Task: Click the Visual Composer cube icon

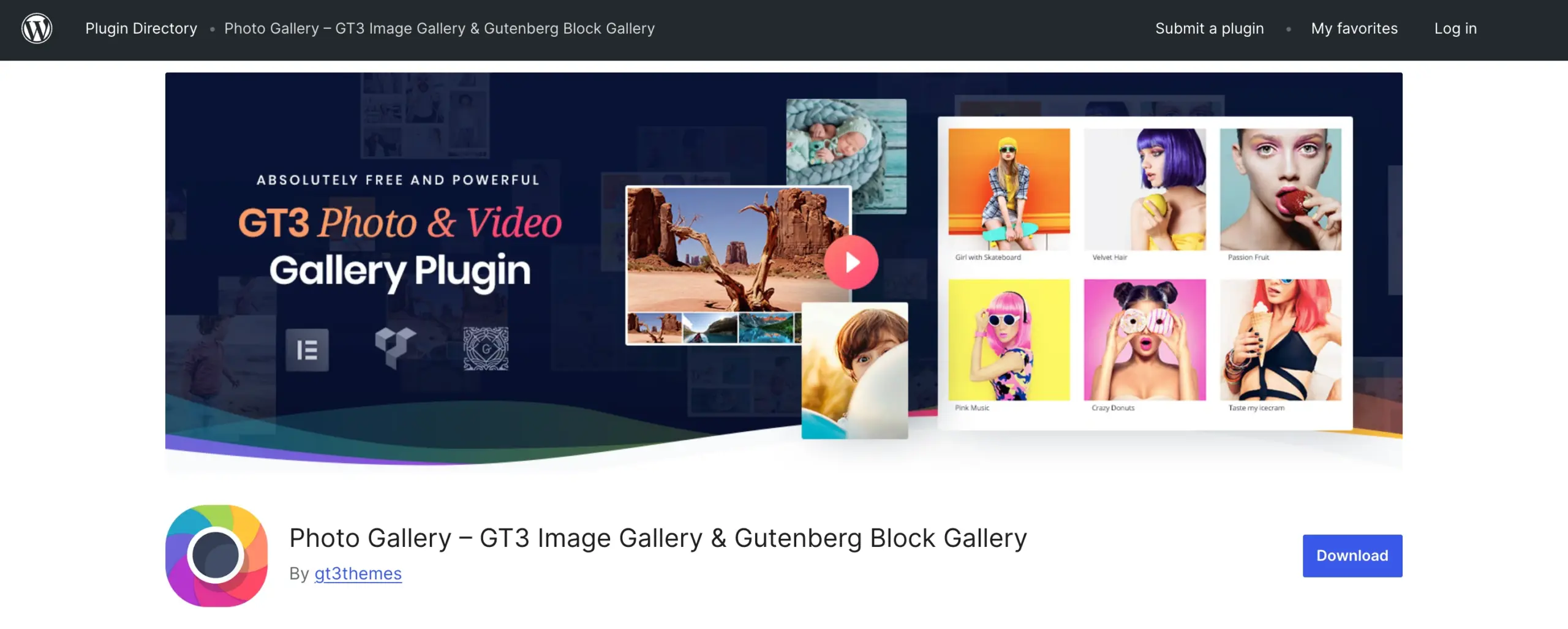Action: click(395, 347)
